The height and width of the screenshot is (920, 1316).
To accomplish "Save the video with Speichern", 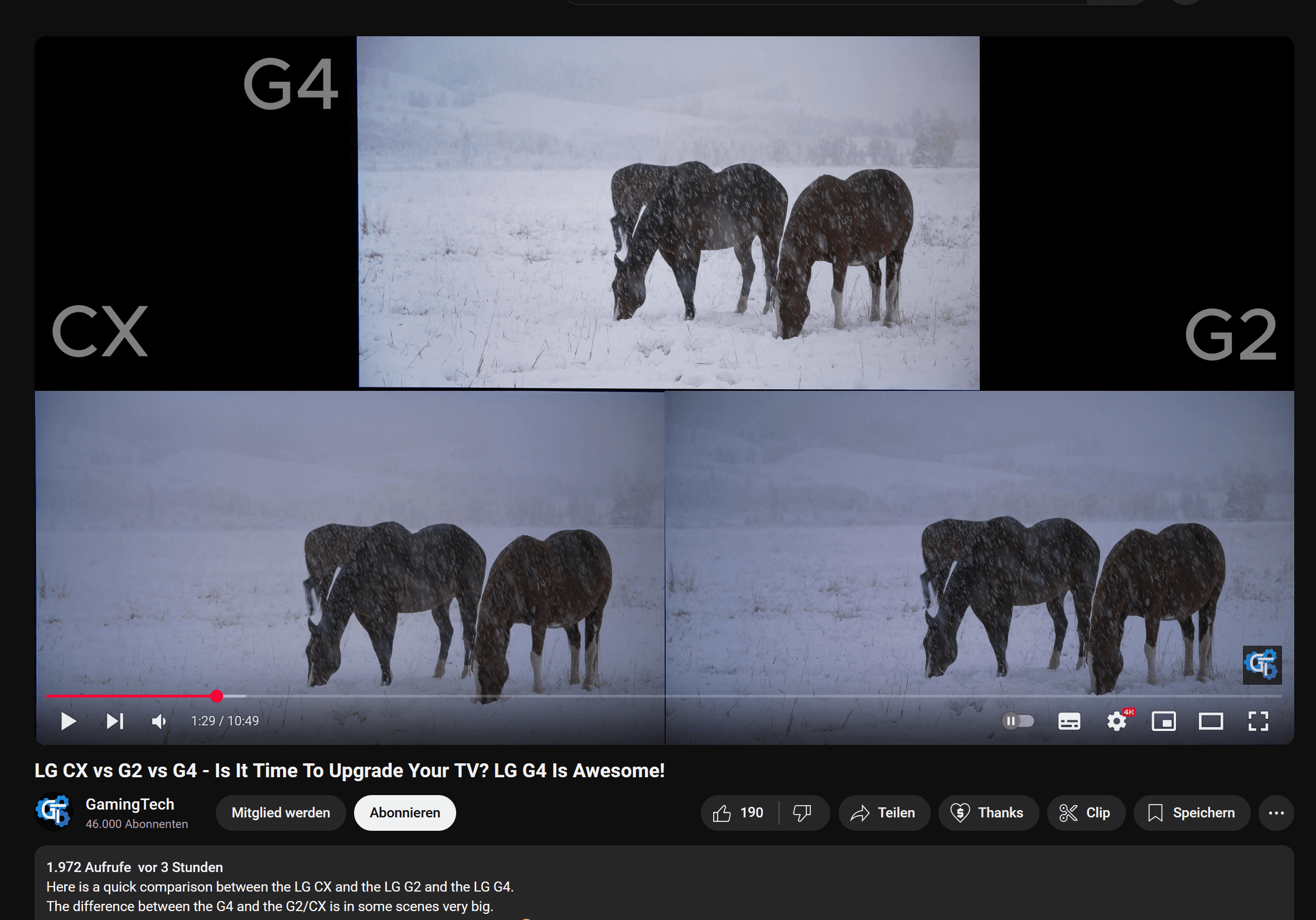I will tap(1191, 813).
